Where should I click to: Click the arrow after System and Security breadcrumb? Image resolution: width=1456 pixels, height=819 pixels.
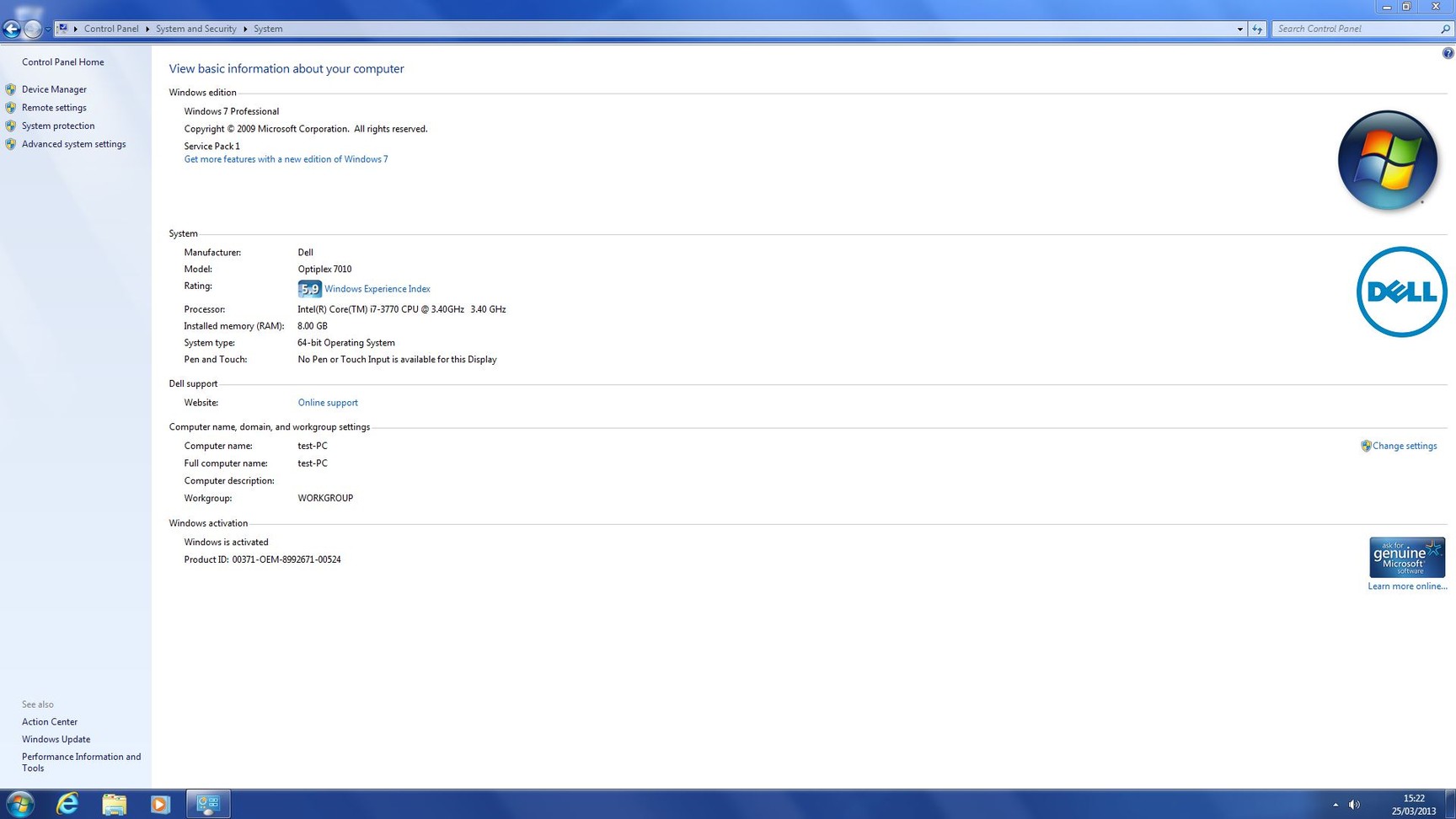click(245, 29)
